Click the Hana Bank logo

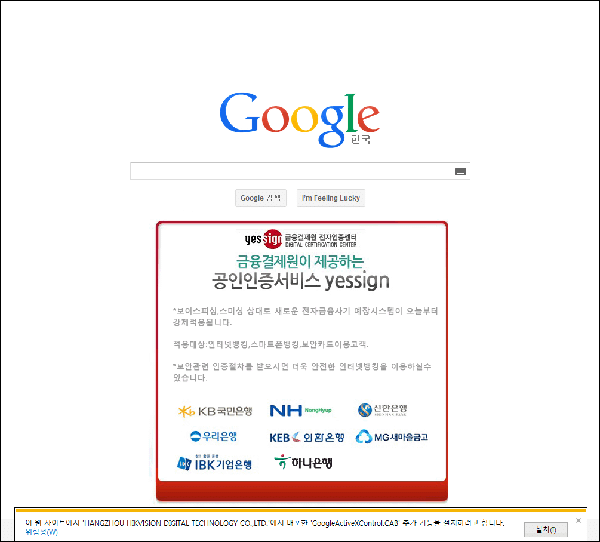click(x=303, y=462)
